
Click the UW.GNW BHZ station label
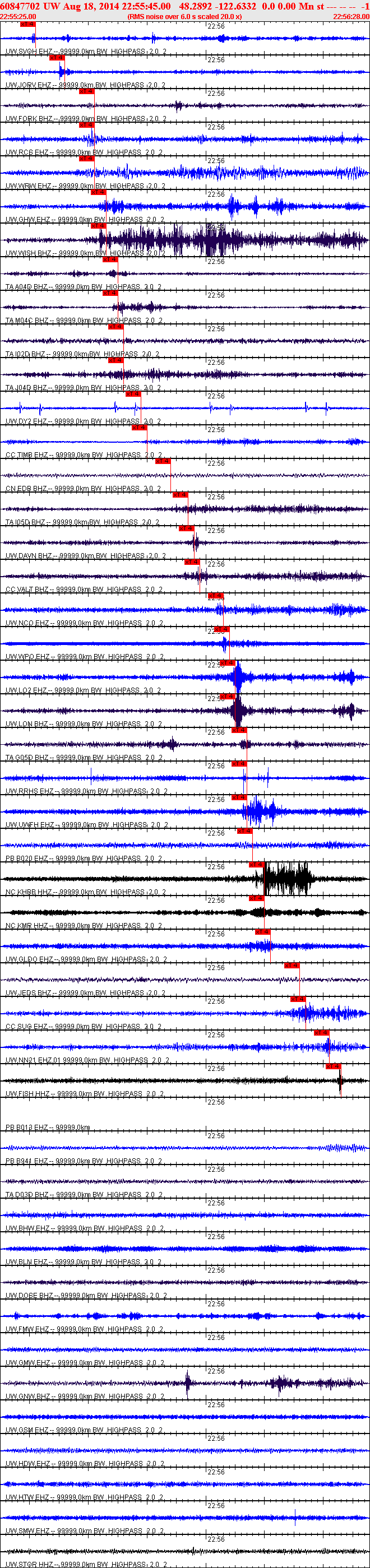pyautogui.click(x=85, y=1397)
